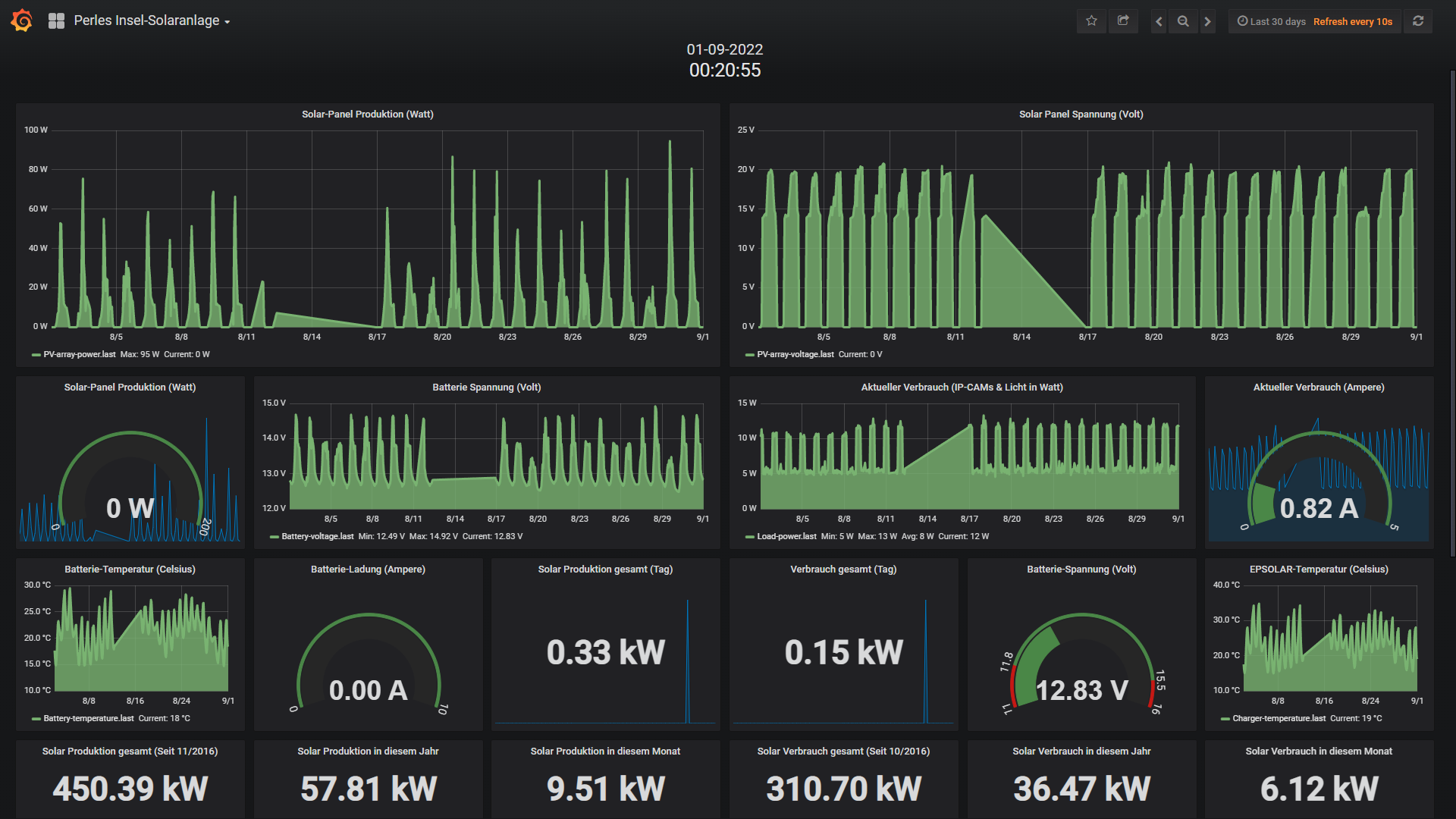Screen dimensions: 1456x819
Task: Click the share dashboard icon
Action: [1123, 21]
